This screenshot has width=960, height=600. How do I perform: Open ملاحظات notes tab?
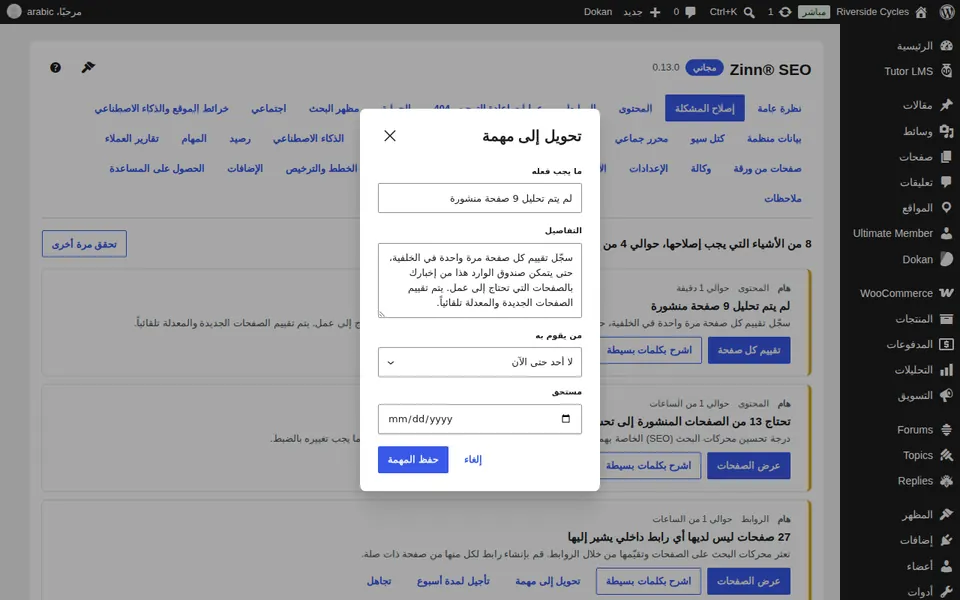coord(782,198)
